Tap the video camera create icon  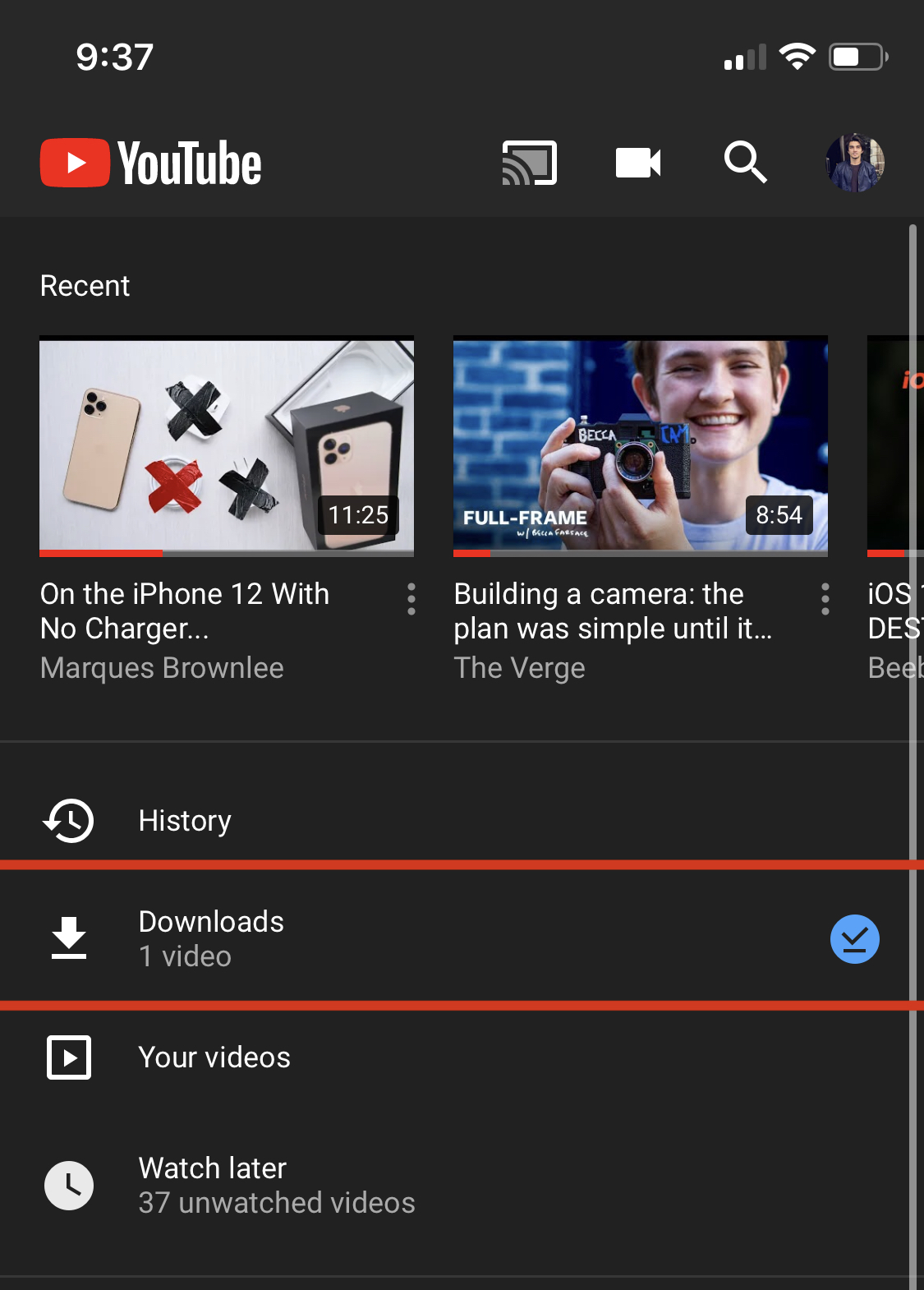[638, 163]
